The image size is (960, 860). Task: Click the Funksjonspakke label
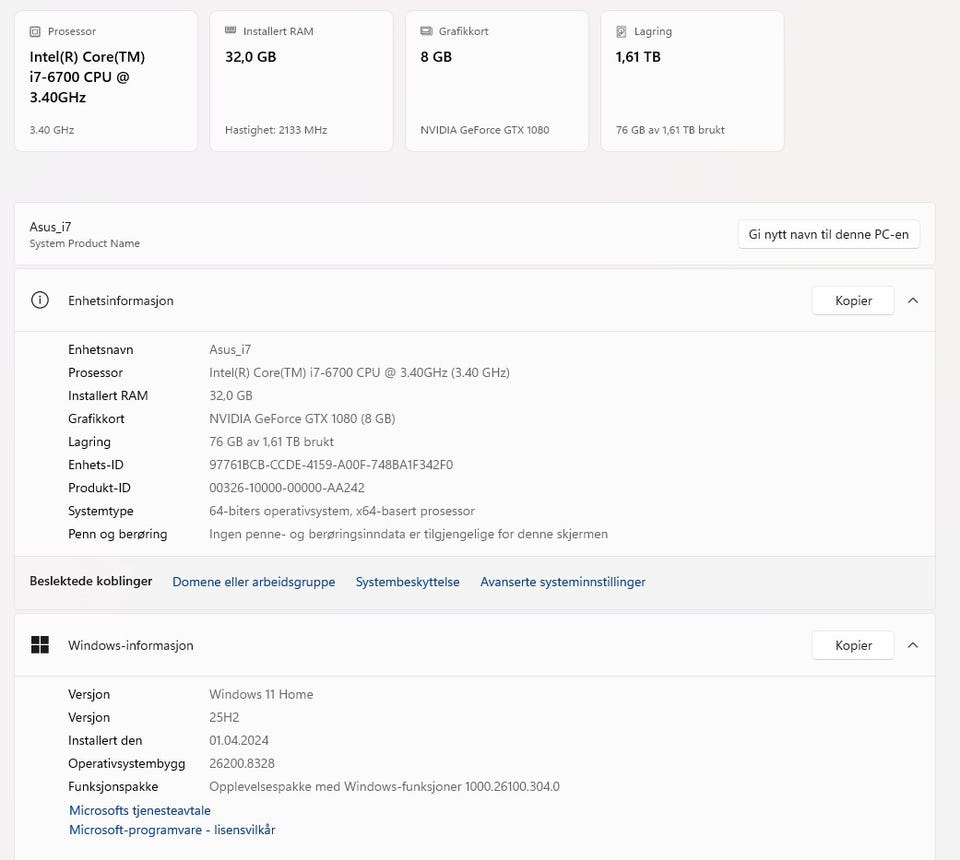click(113, 787)
